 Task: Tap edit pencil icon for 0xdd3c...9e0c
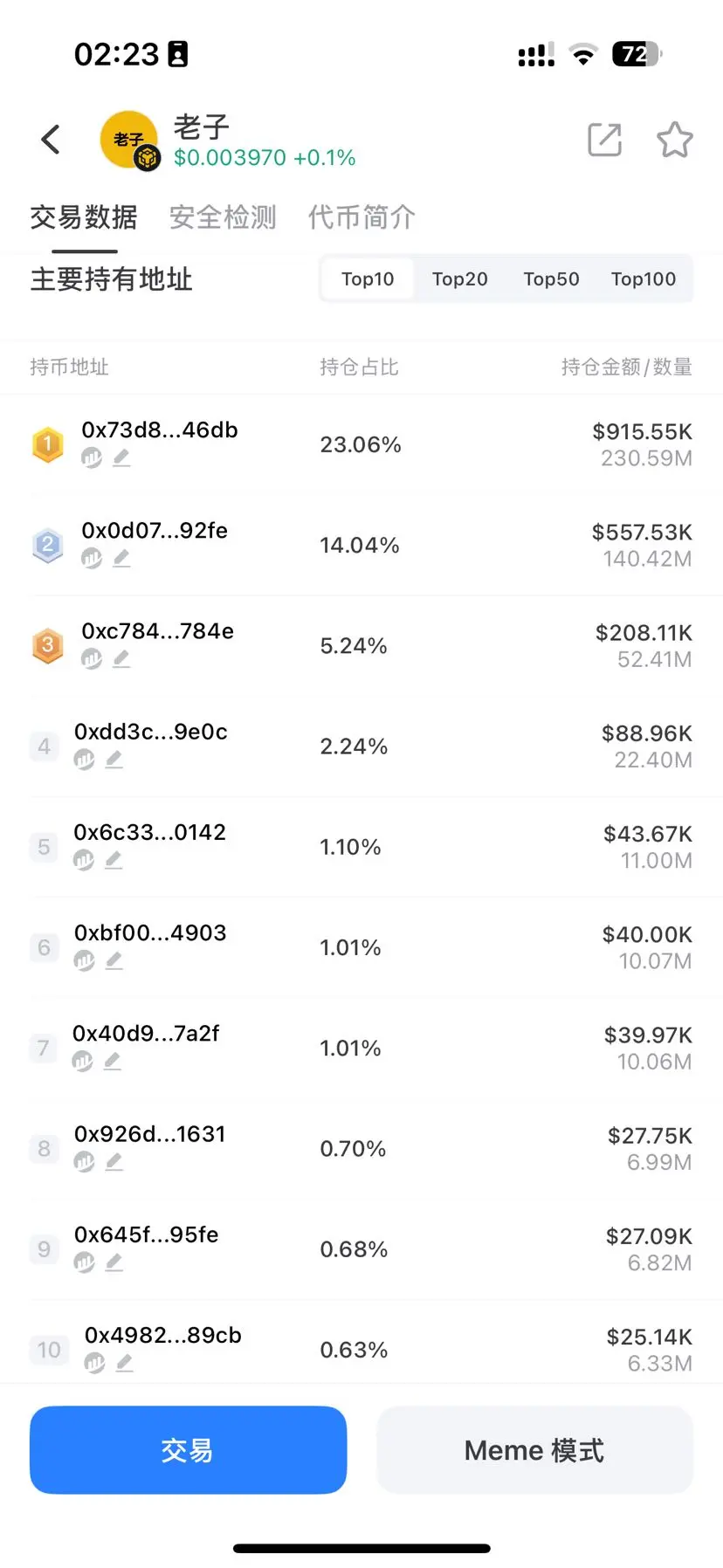pyautogui.click(x=114, y=760)
